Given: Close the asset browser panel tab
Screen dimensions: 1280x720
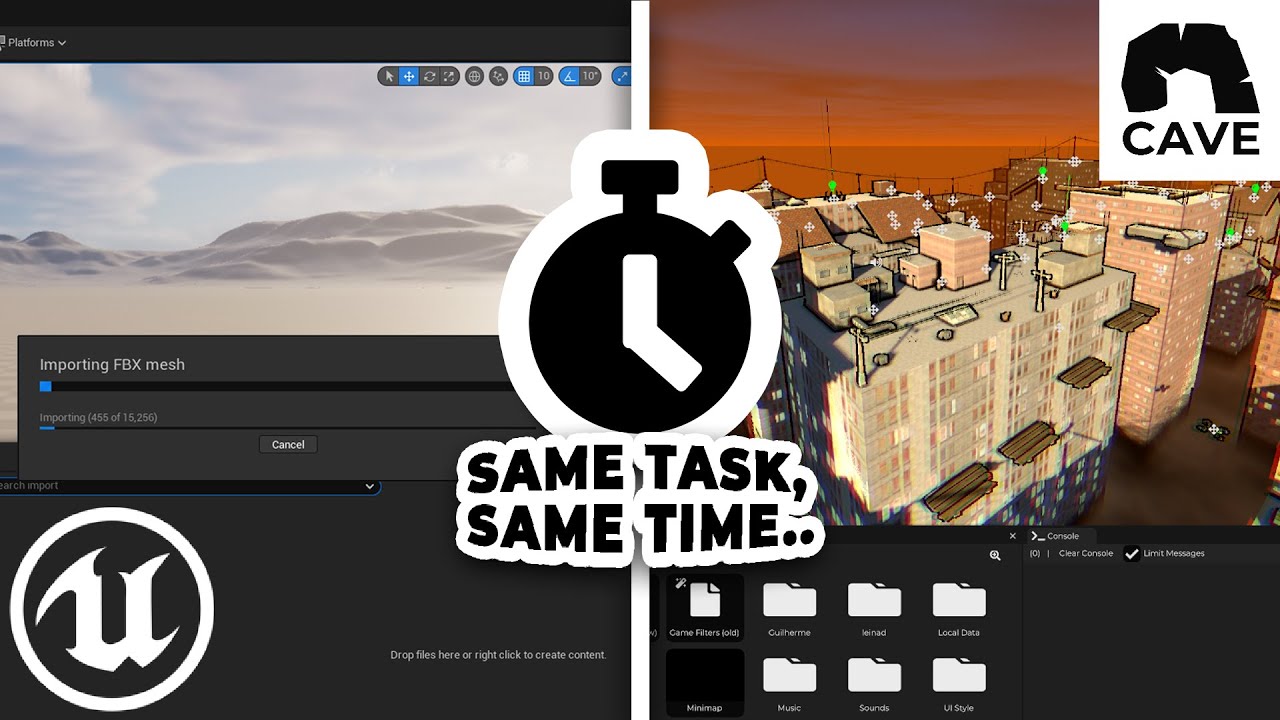Looking at the screenshot, I should 1013,536.
